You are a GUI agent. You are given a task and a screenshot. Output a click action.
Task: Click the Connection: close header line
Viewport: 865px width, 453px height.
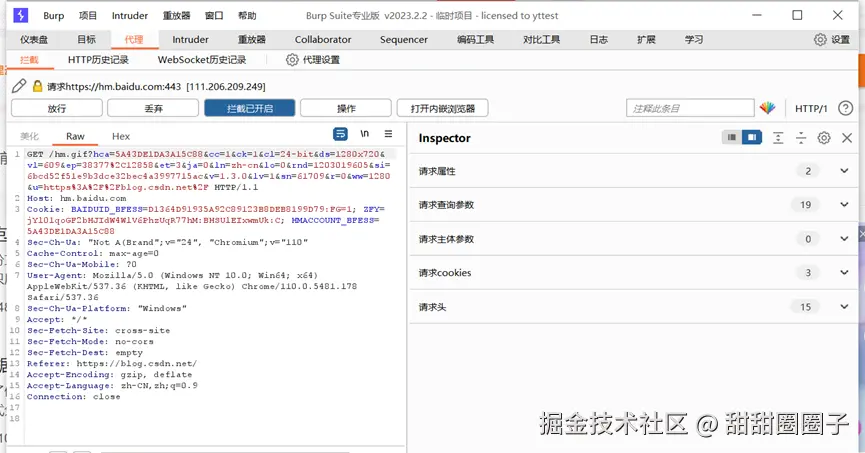pos(73,397)
